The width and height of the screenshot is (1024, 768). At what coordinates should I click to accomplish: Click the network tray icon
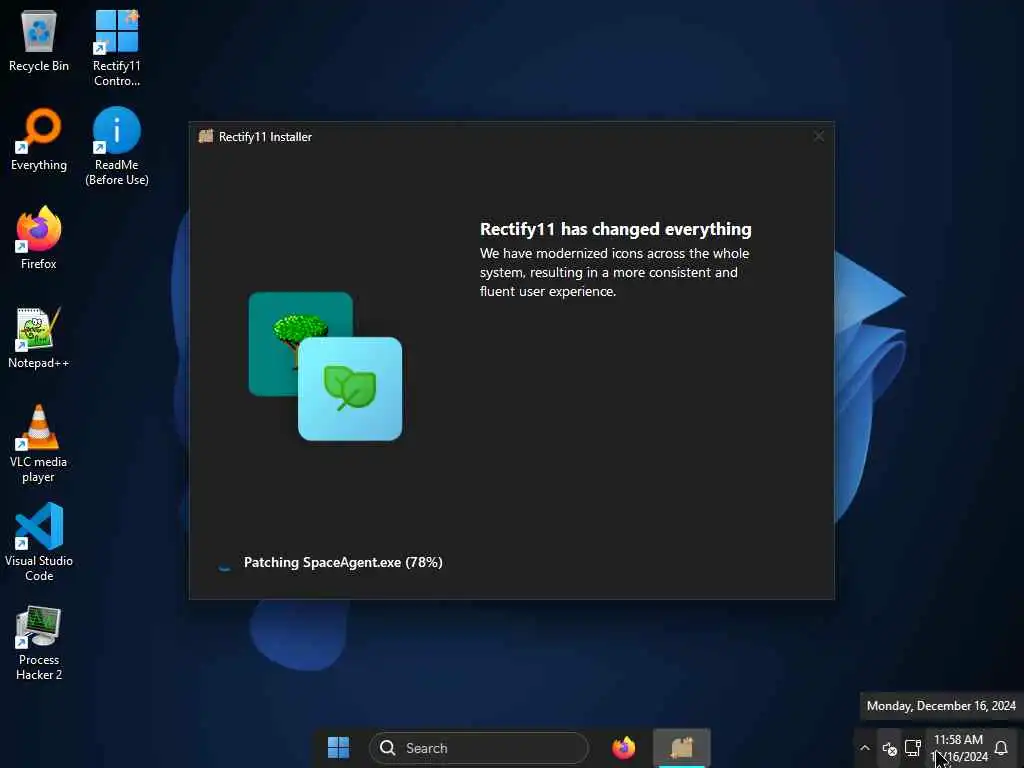(913, 748)
